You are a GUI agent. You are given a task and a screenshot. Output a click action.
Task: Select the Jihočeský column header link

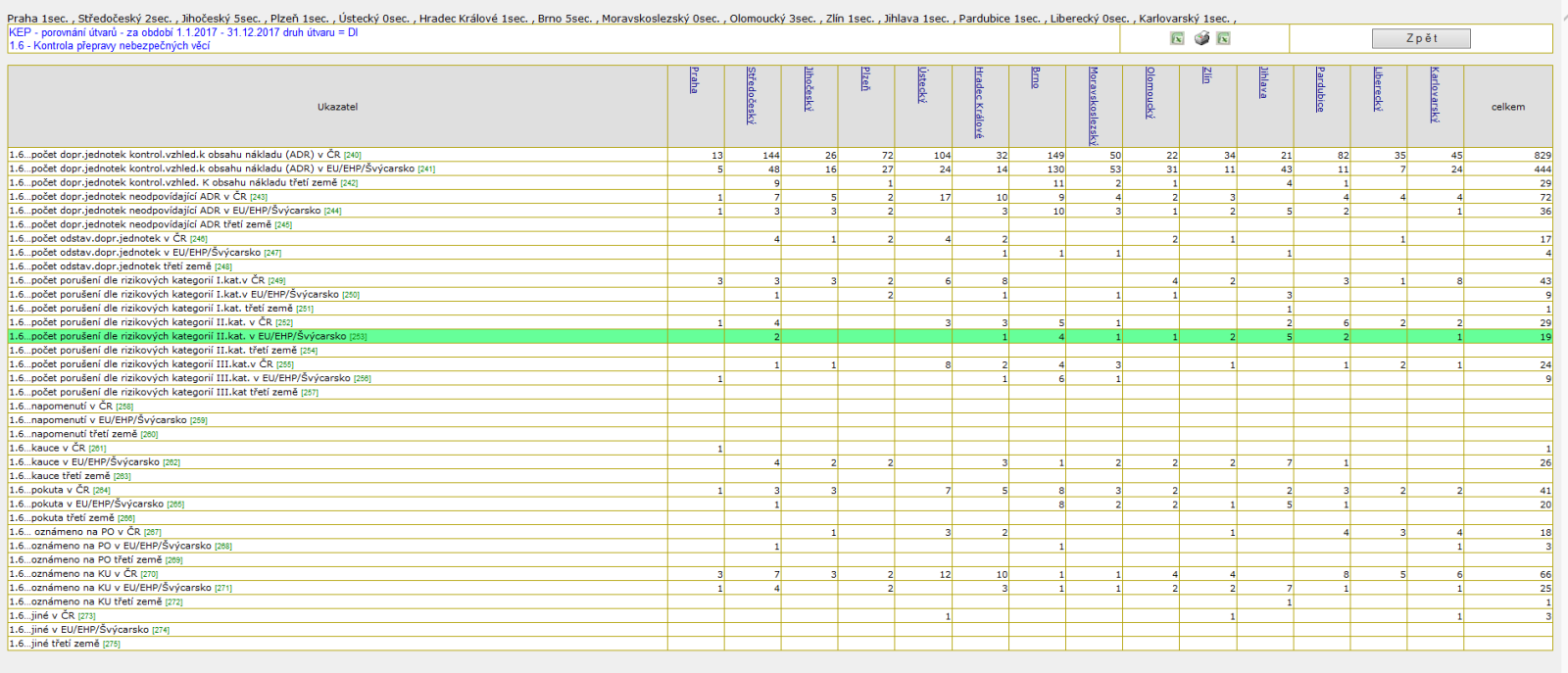pos(808,89)
